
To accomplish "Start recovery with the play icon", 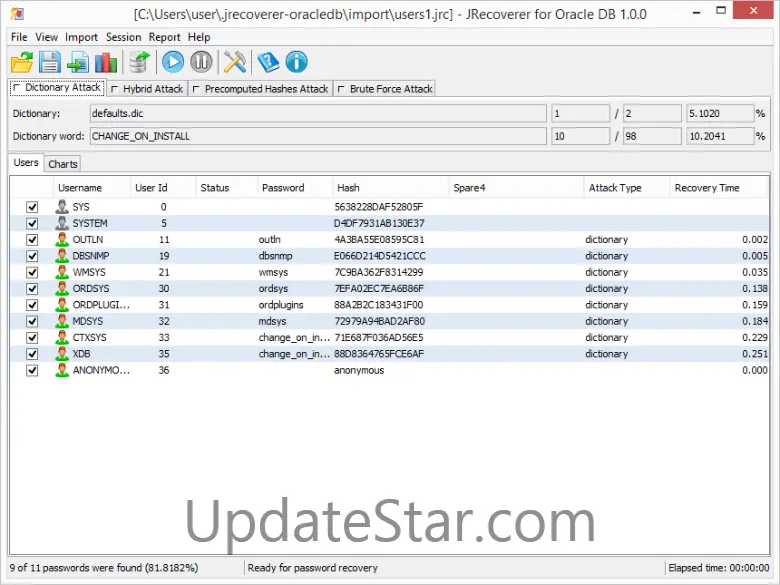I will (x=173, y=62).
